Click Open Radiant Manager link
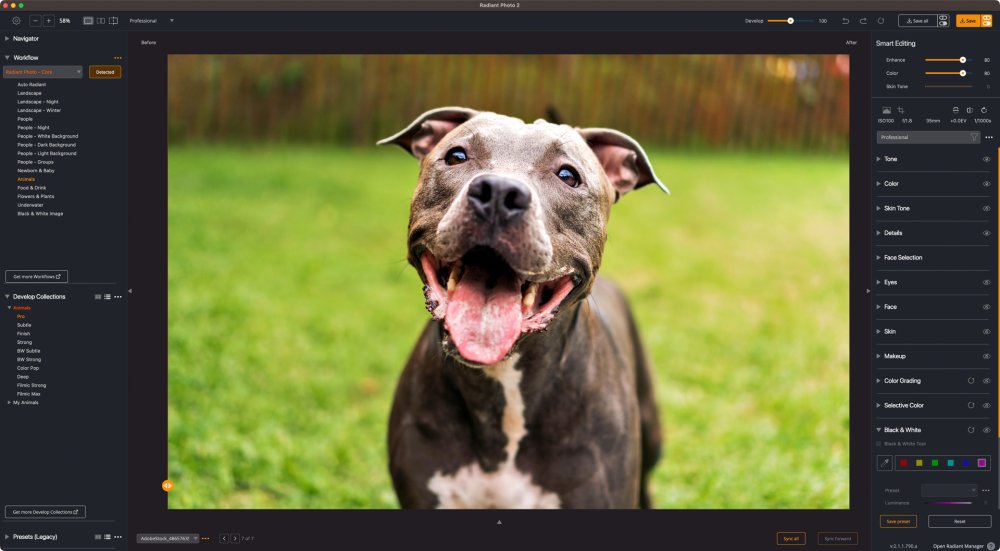 (x=959, y=546)
